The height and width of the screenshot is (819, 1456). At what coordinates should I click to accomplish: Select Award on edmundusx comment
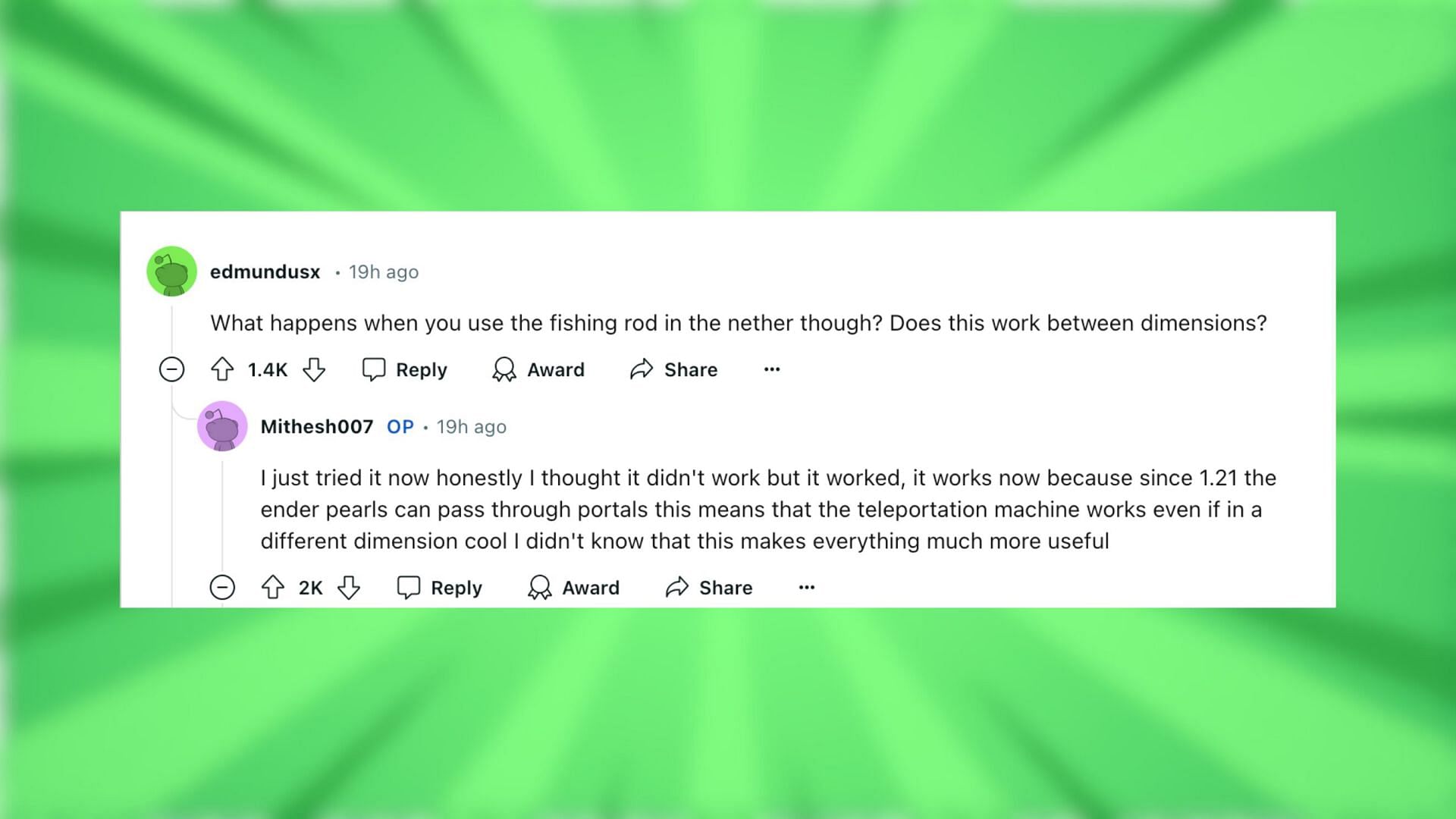tap(538, 369)
